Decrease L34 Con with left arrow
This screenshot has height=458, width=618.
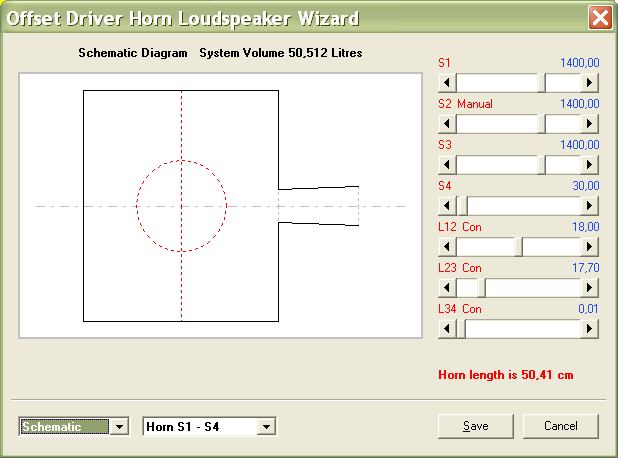pyautogui.click(x=447, y=329)
